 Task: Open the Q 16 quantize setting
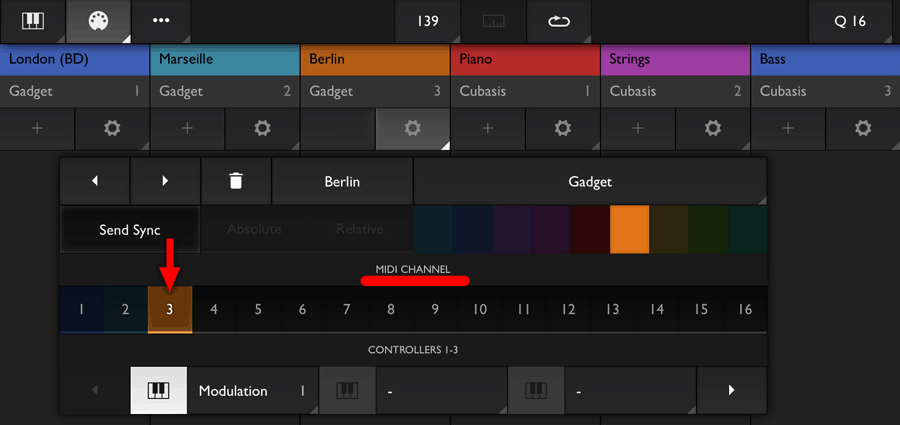(850, 21)
